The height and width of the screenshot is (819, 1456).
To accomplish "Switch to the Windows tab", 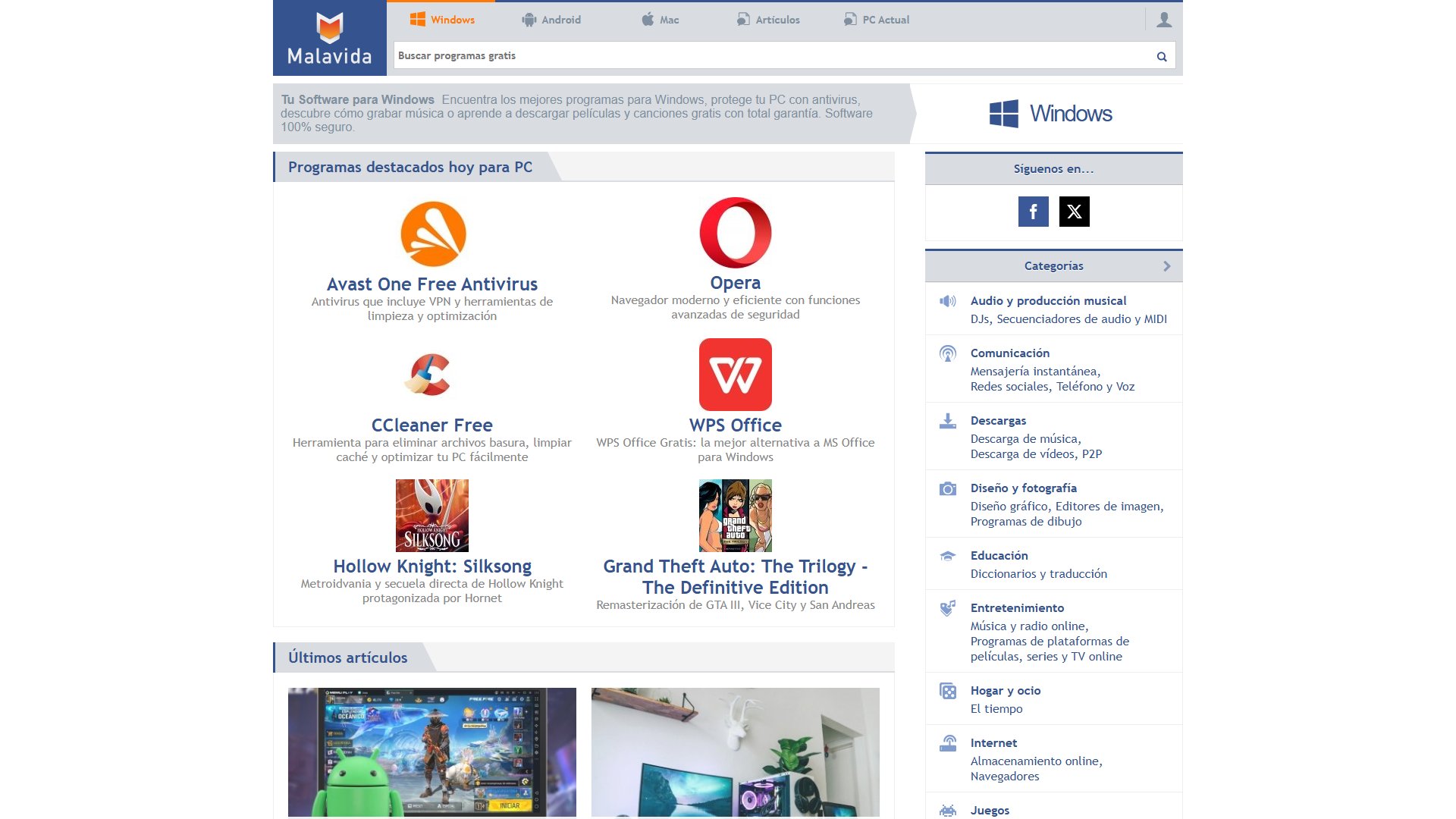I will (x=441, y=20).
